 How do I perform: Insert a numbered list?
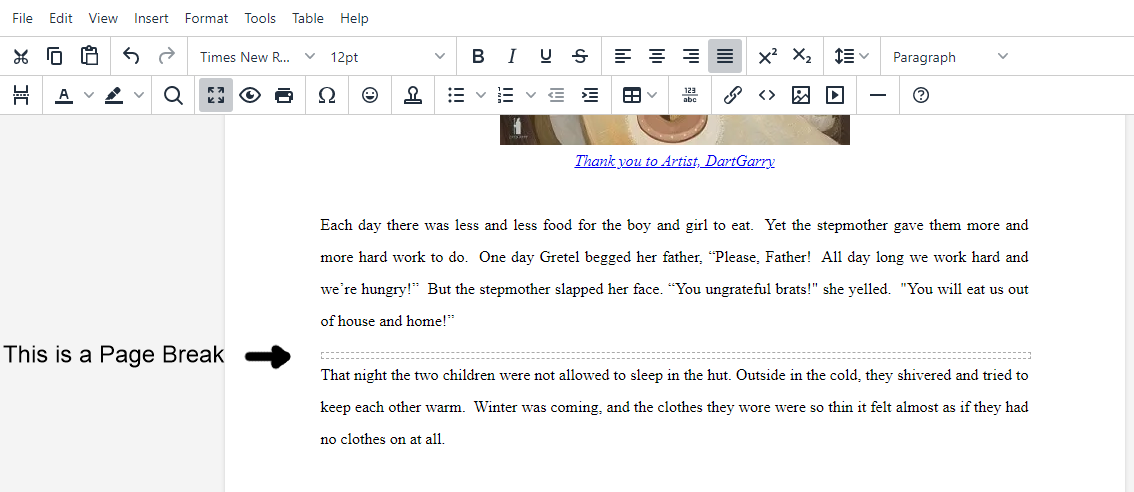coord(506,95)
